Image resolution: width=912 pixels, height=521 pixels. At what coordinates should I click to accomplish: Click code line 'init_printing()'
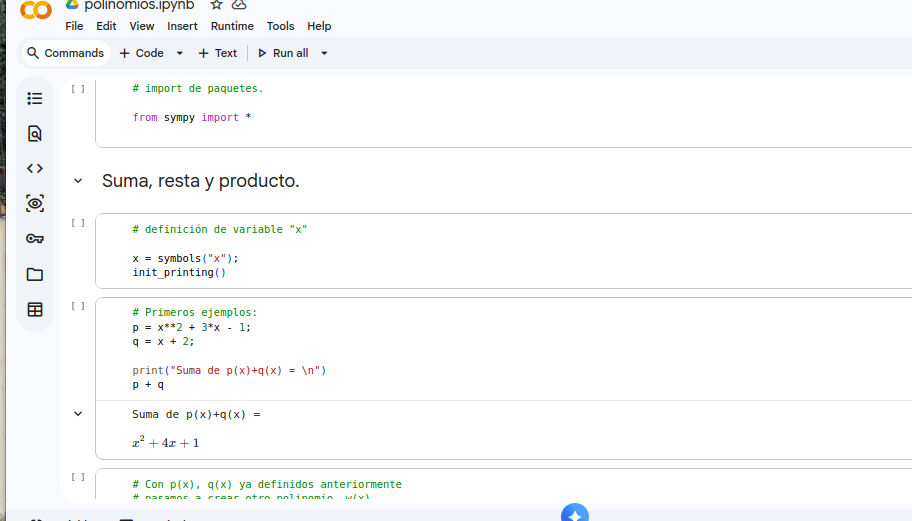click(x=179, y=272)
